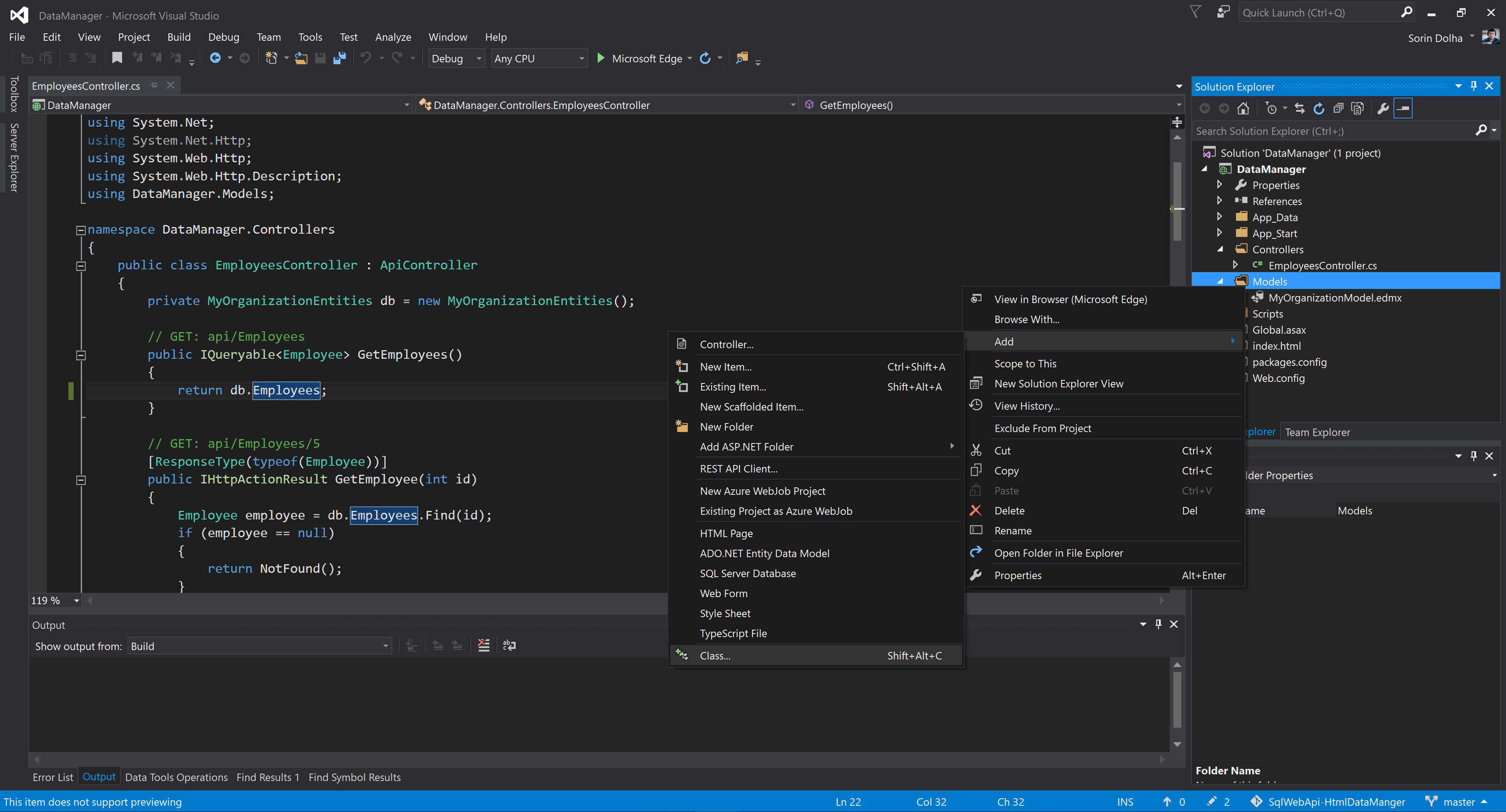Click the Open File toolbar icon

click(301, 58)
